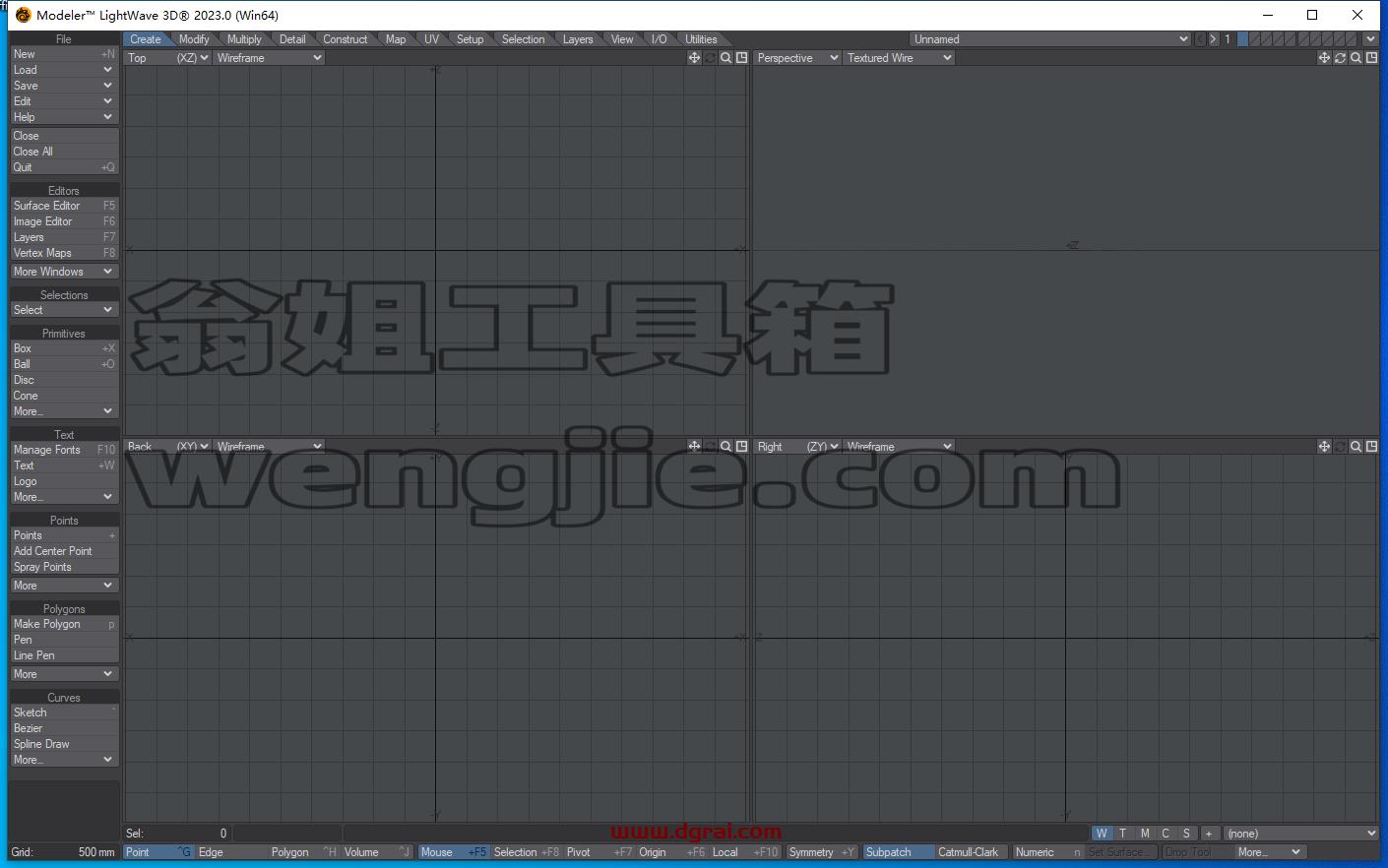This screenshot has height=868, width=1388.
Task: Switch to the Modify tab
Action: (x=194, y=39)
